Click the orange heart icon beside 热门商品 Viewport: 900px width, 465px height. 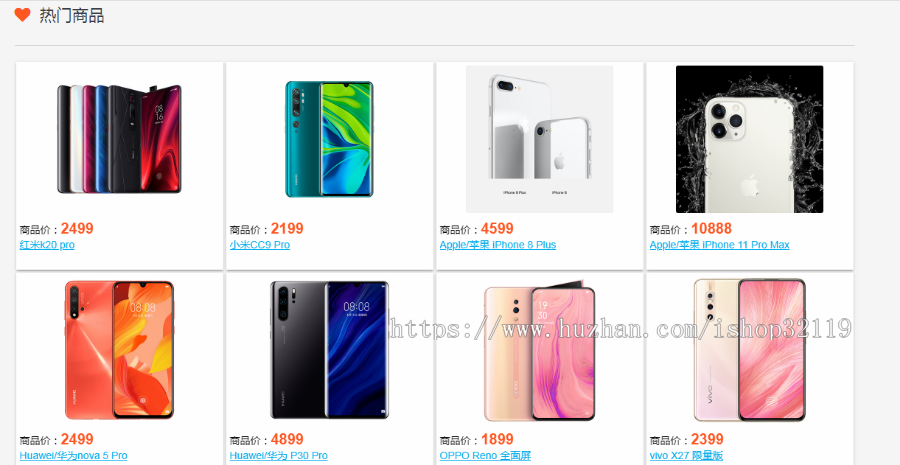[22, 15]
